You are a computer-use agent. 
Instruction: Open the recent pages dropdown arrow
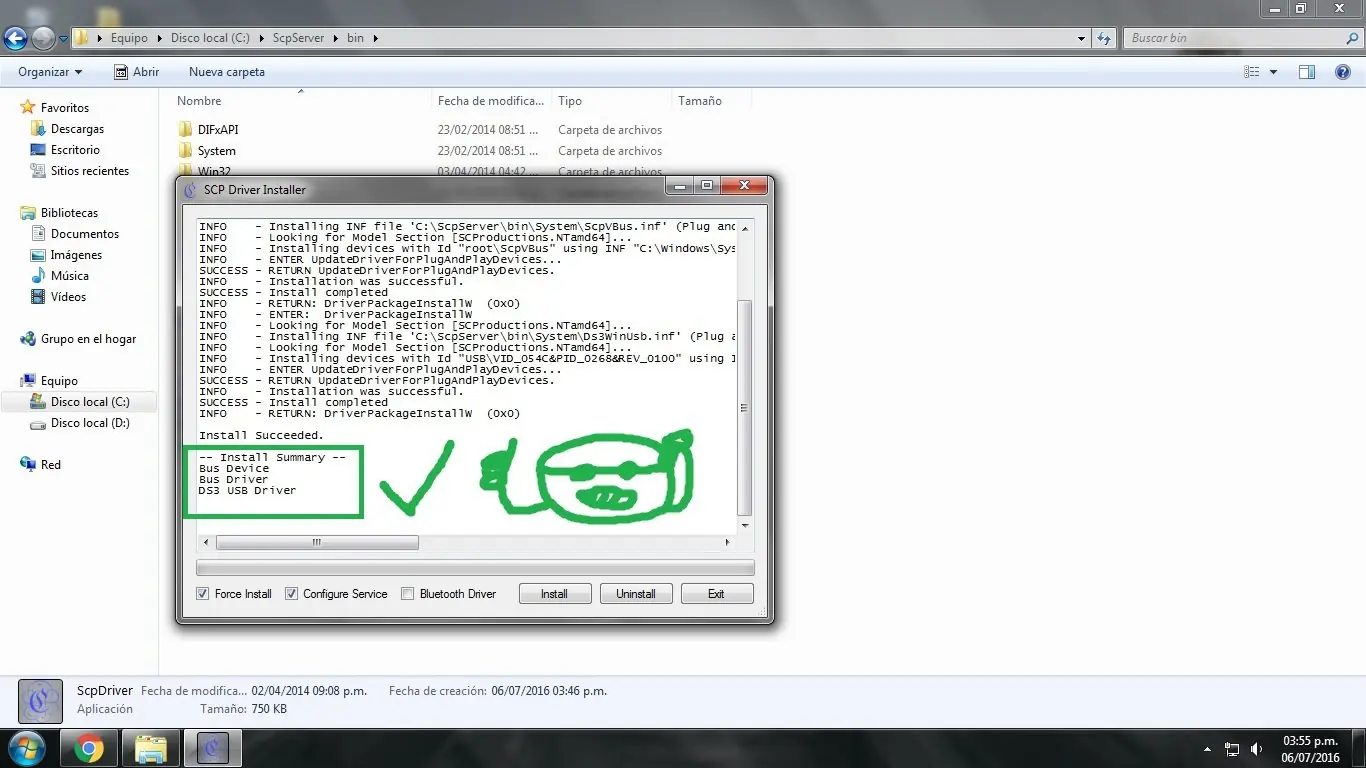pyautogui.click(x=64, y=39)
